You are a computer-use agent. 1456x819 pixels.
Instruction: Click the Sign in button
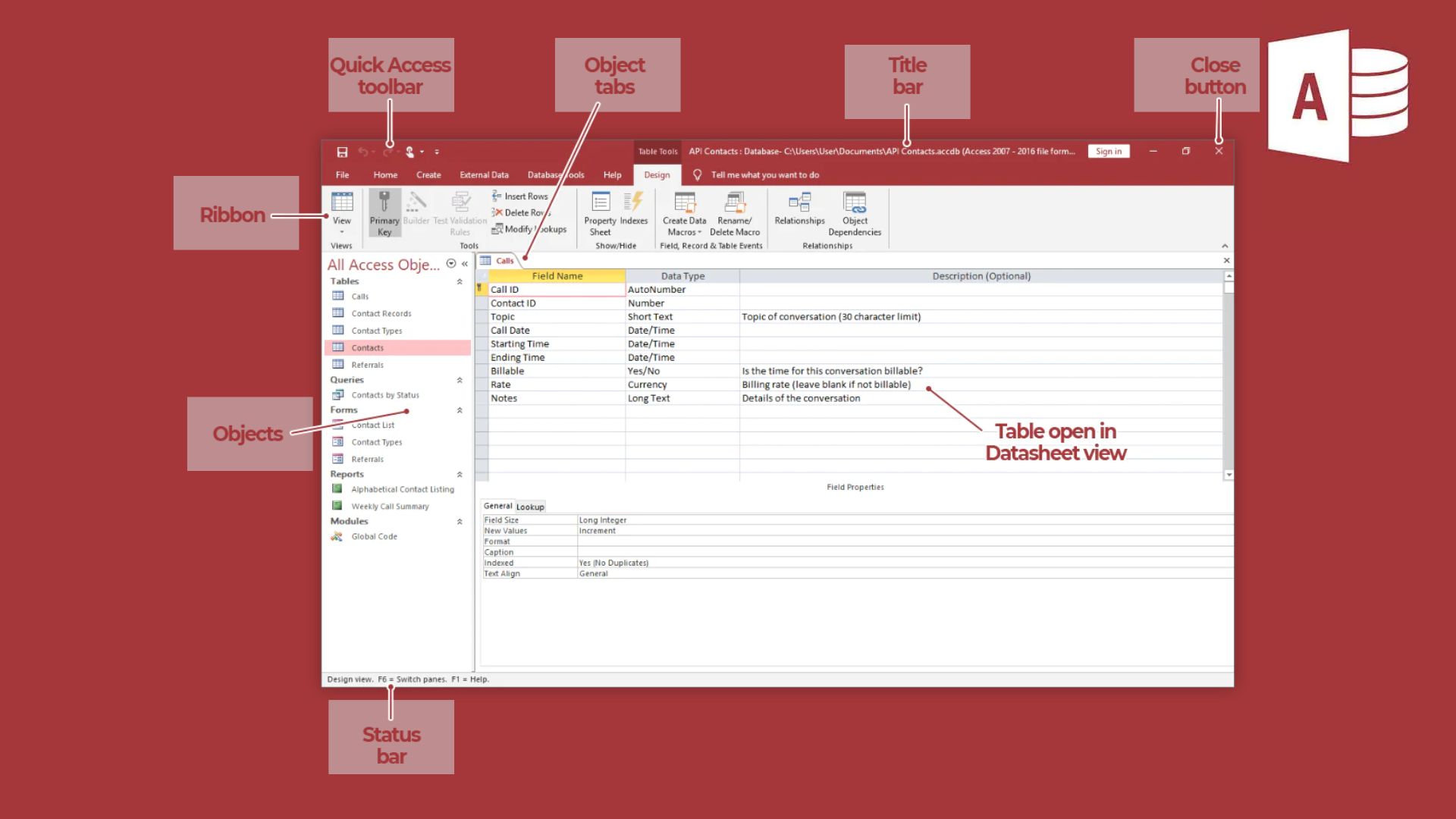click(1109, 152)
